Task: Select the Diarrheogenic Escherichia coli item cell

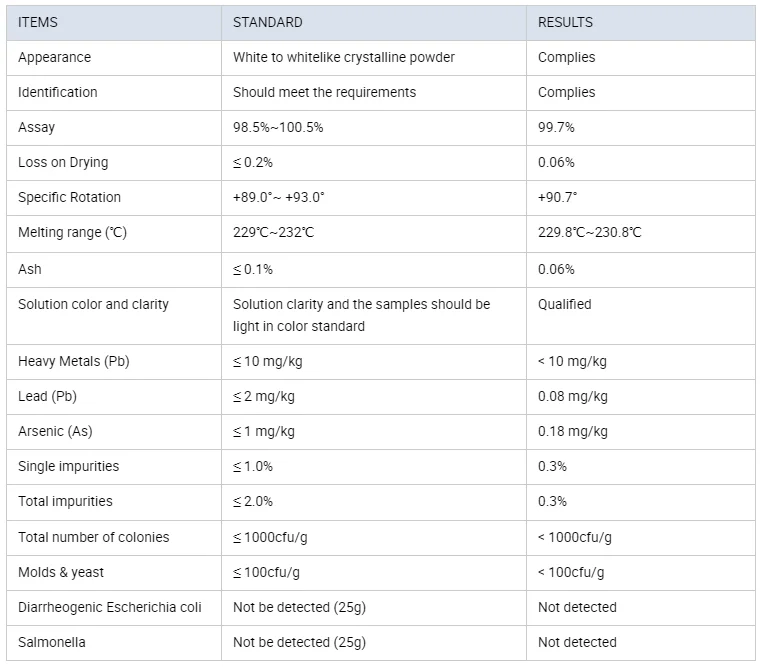Action: coord(110,607)
